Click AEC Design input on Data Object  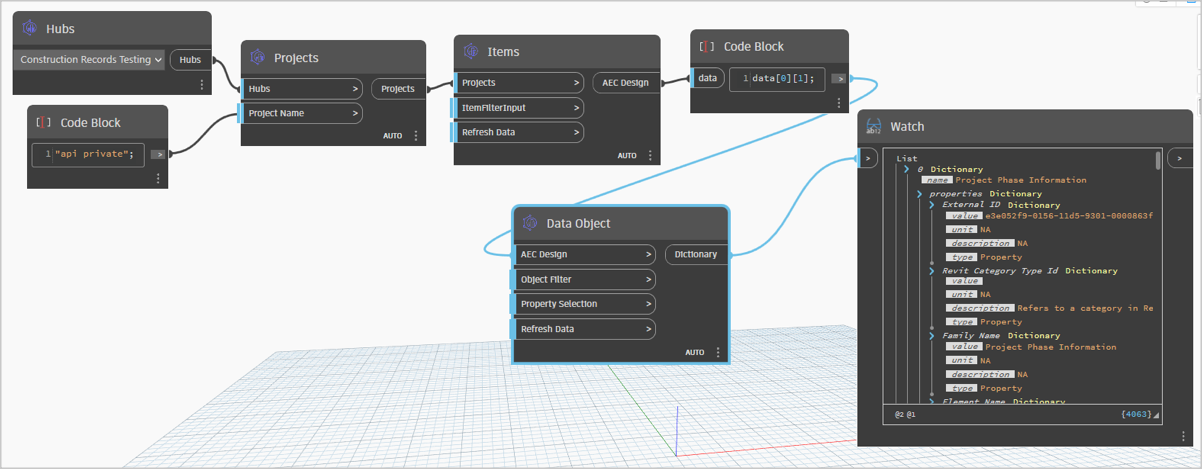pos(584,255)
